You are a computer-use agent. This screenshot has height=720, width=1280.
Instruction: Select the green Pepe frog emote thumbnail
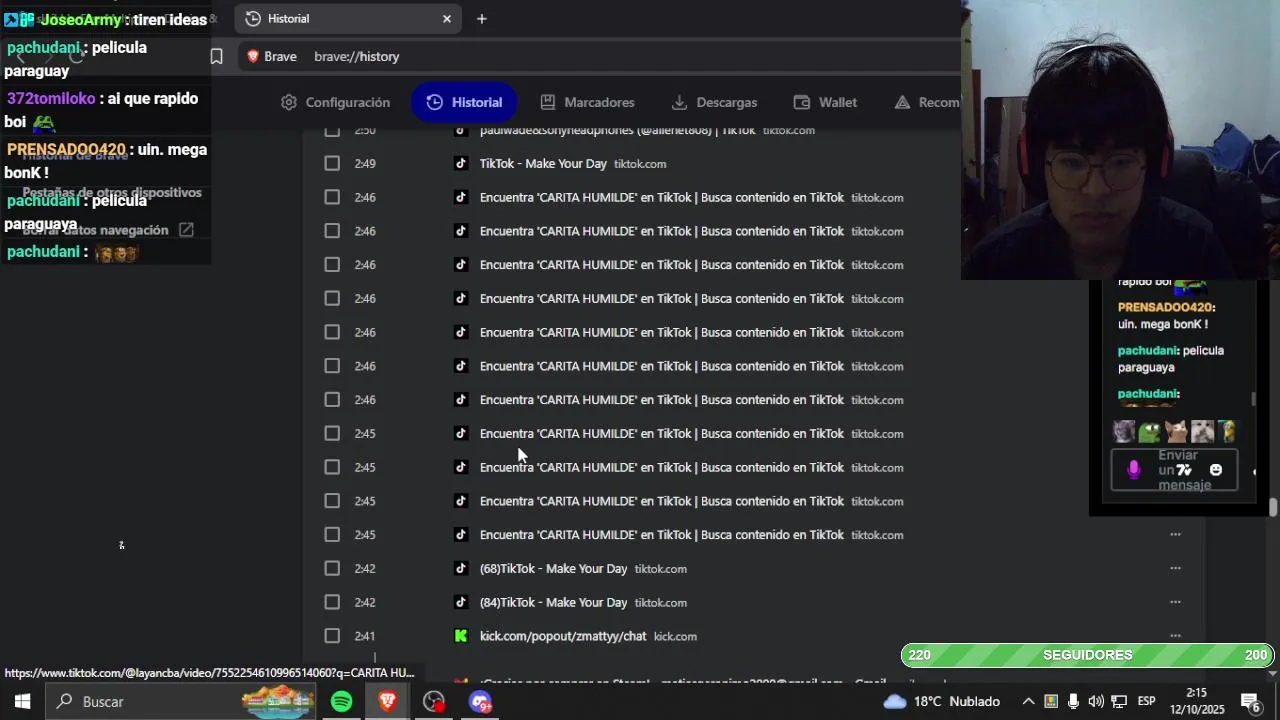pos(1150,432)
